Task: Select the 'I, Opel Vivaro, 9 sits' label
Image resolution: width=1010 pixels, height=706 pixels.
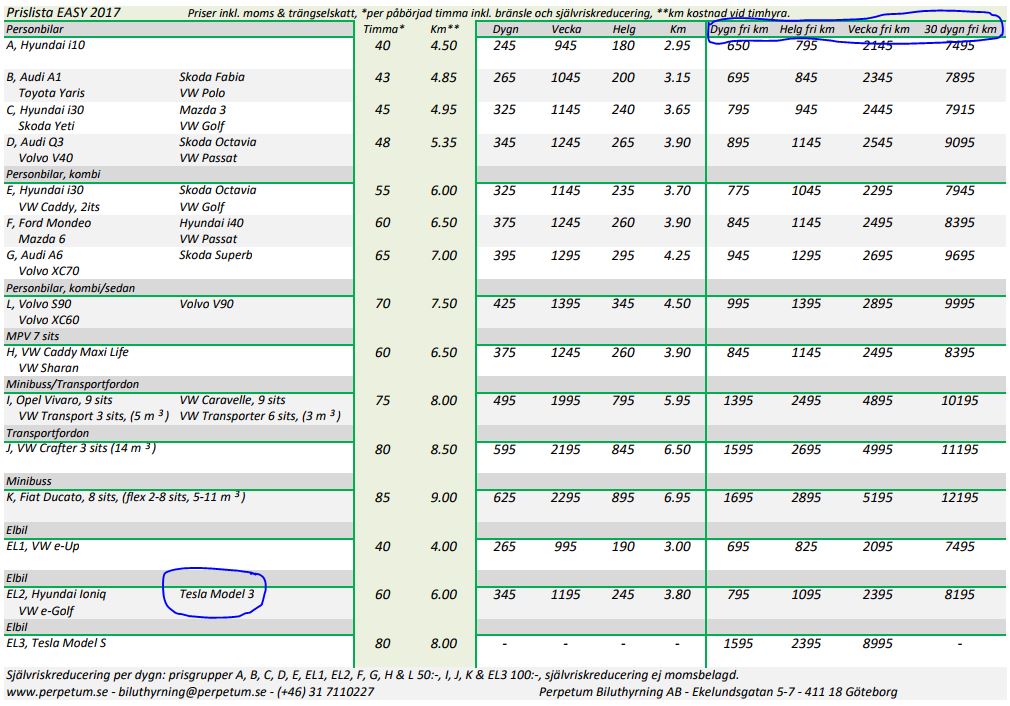Action: click(59, 400)
